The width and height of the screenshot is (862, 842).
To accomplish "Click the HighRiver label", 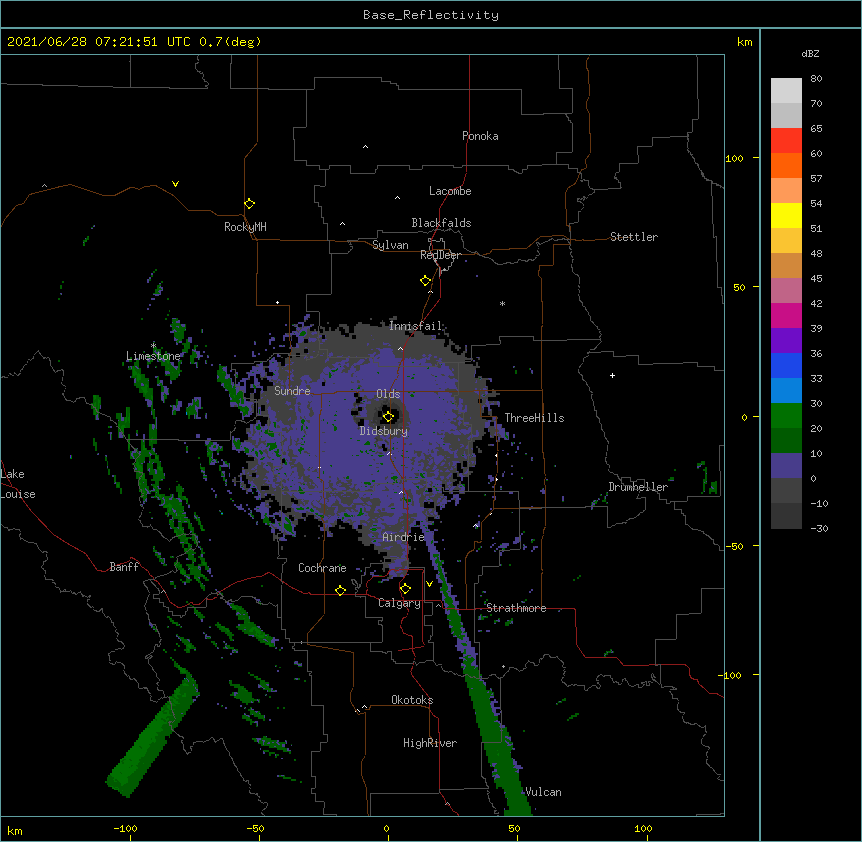I will (x=430, y=743).
